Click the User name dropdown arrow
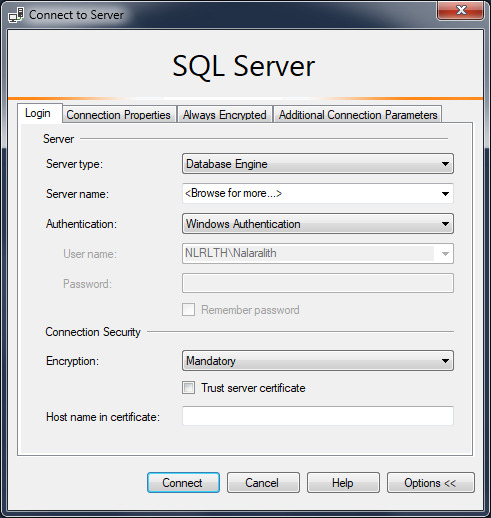 click(x=445, y=254)
